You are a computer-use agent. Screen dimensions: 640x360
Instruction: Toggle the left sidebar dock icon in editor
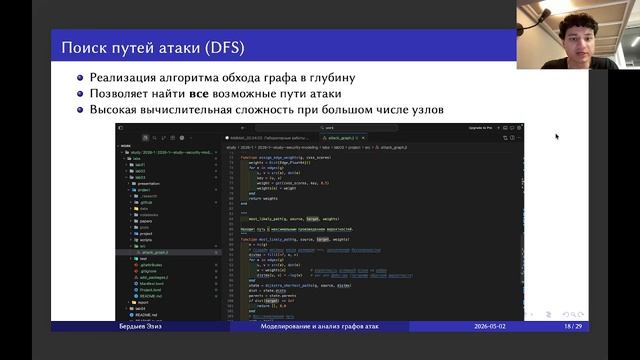(121, 128)
